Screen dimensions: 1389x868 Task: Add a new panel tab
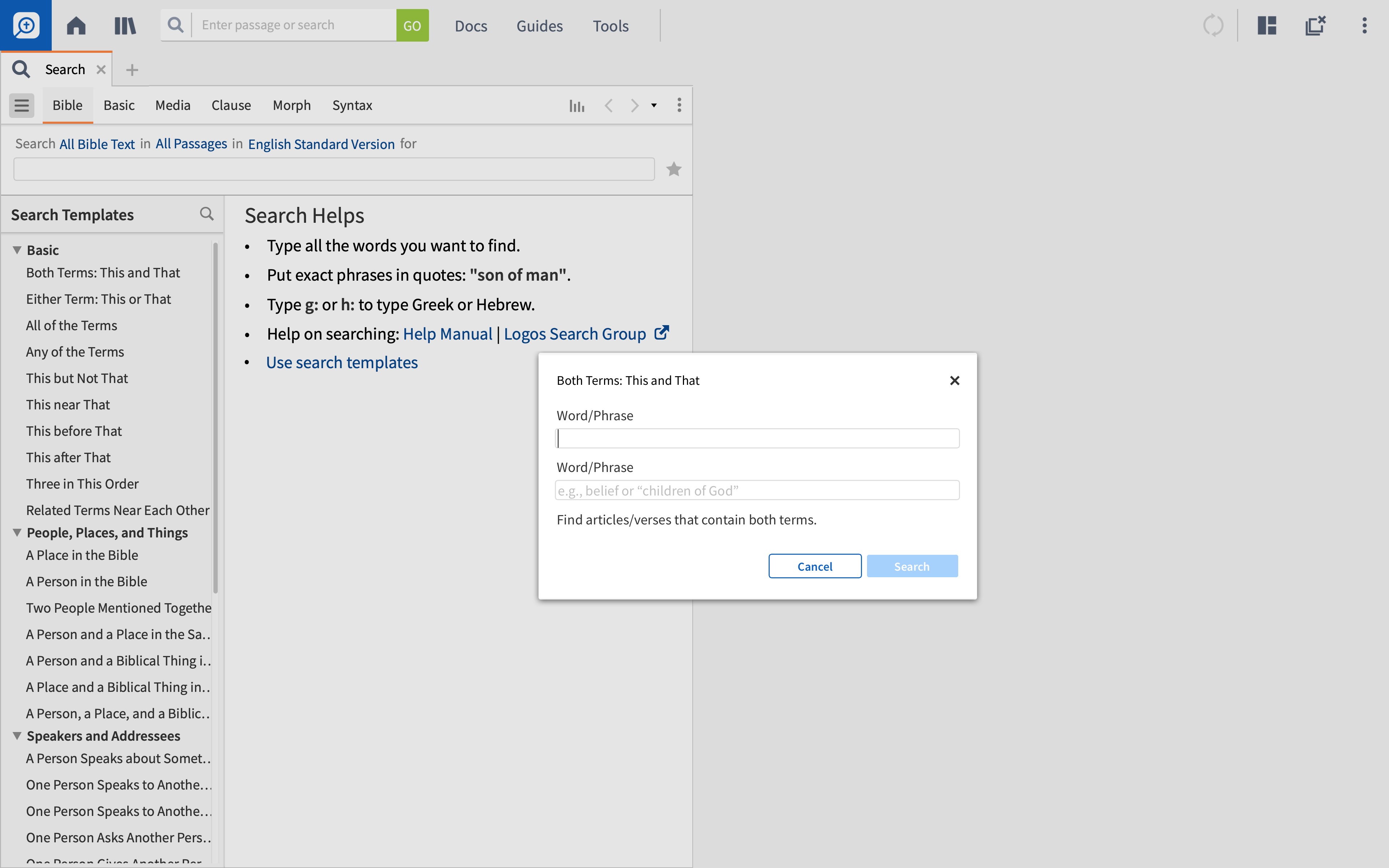132,70
